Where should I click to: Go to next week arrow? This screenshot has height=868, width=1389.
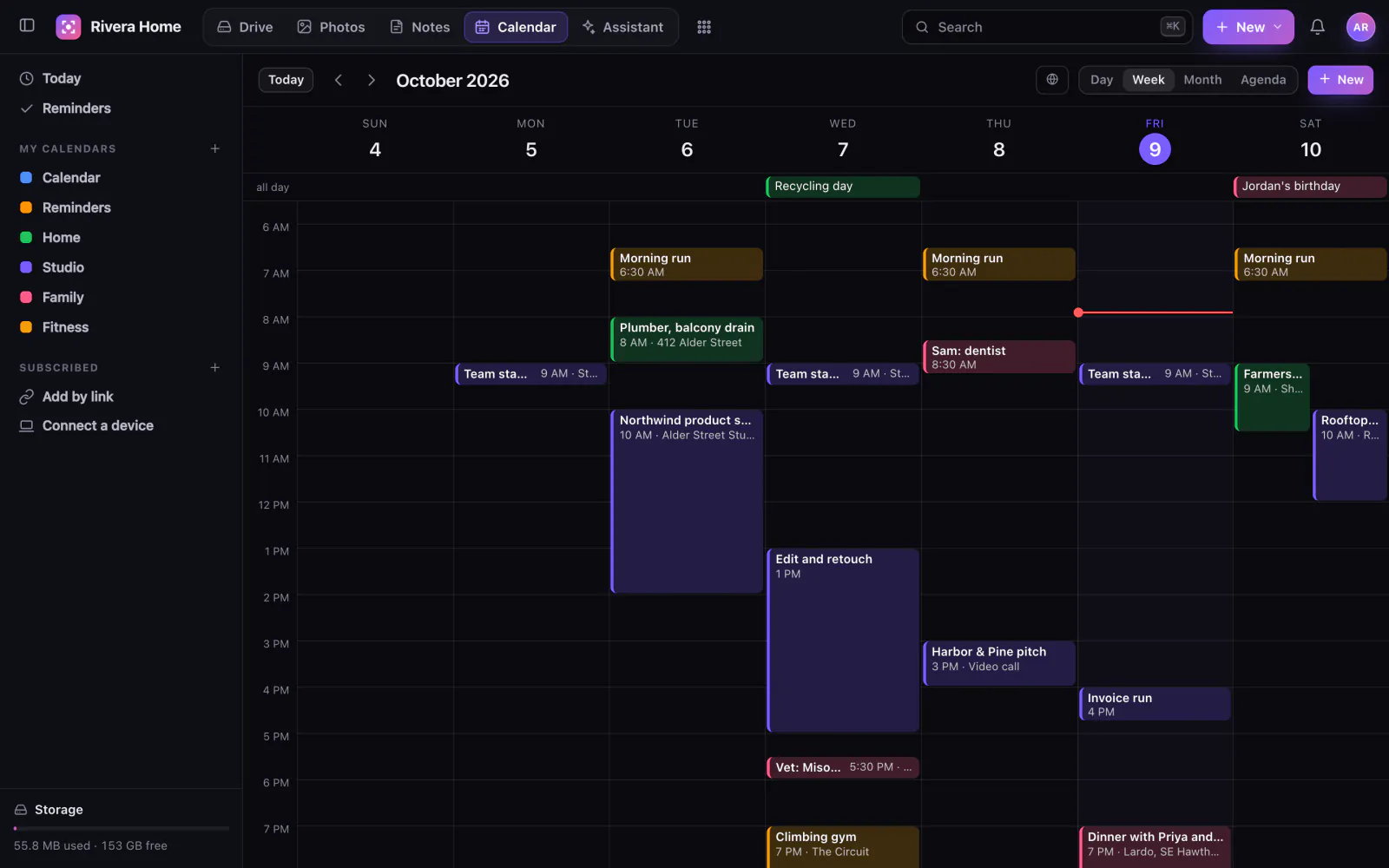[371, 80]
